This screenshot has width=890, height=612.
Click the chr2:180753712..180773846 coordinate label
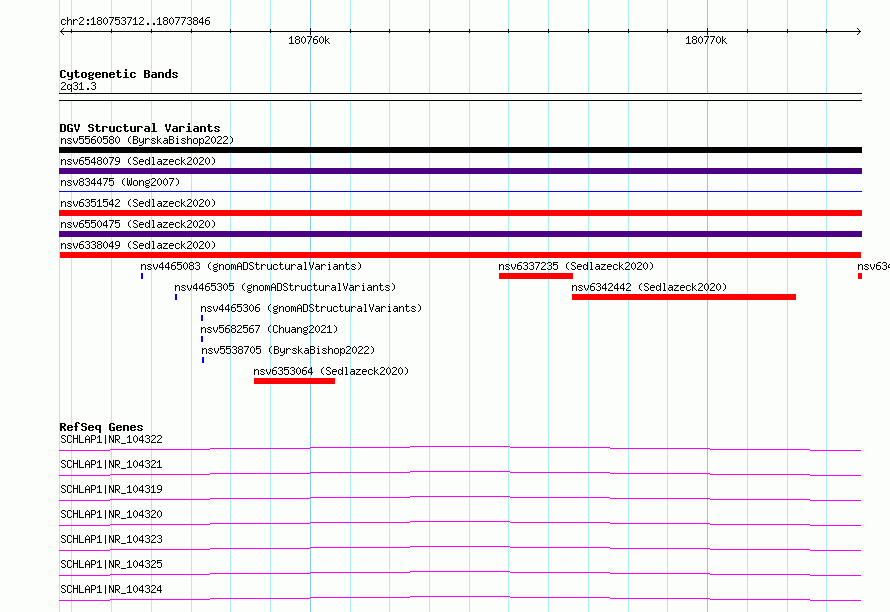pos(135,21)
